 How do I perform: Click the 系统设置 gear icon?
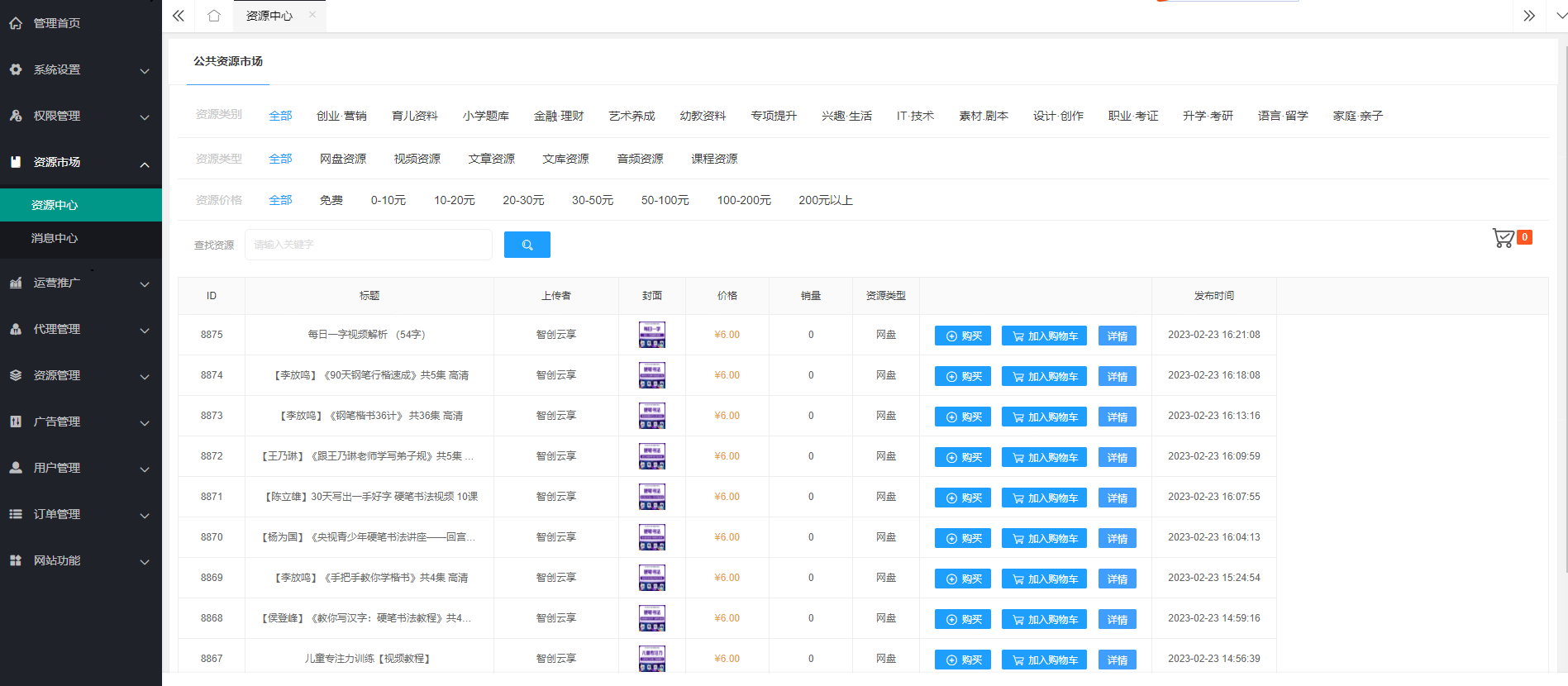(16, 69)
